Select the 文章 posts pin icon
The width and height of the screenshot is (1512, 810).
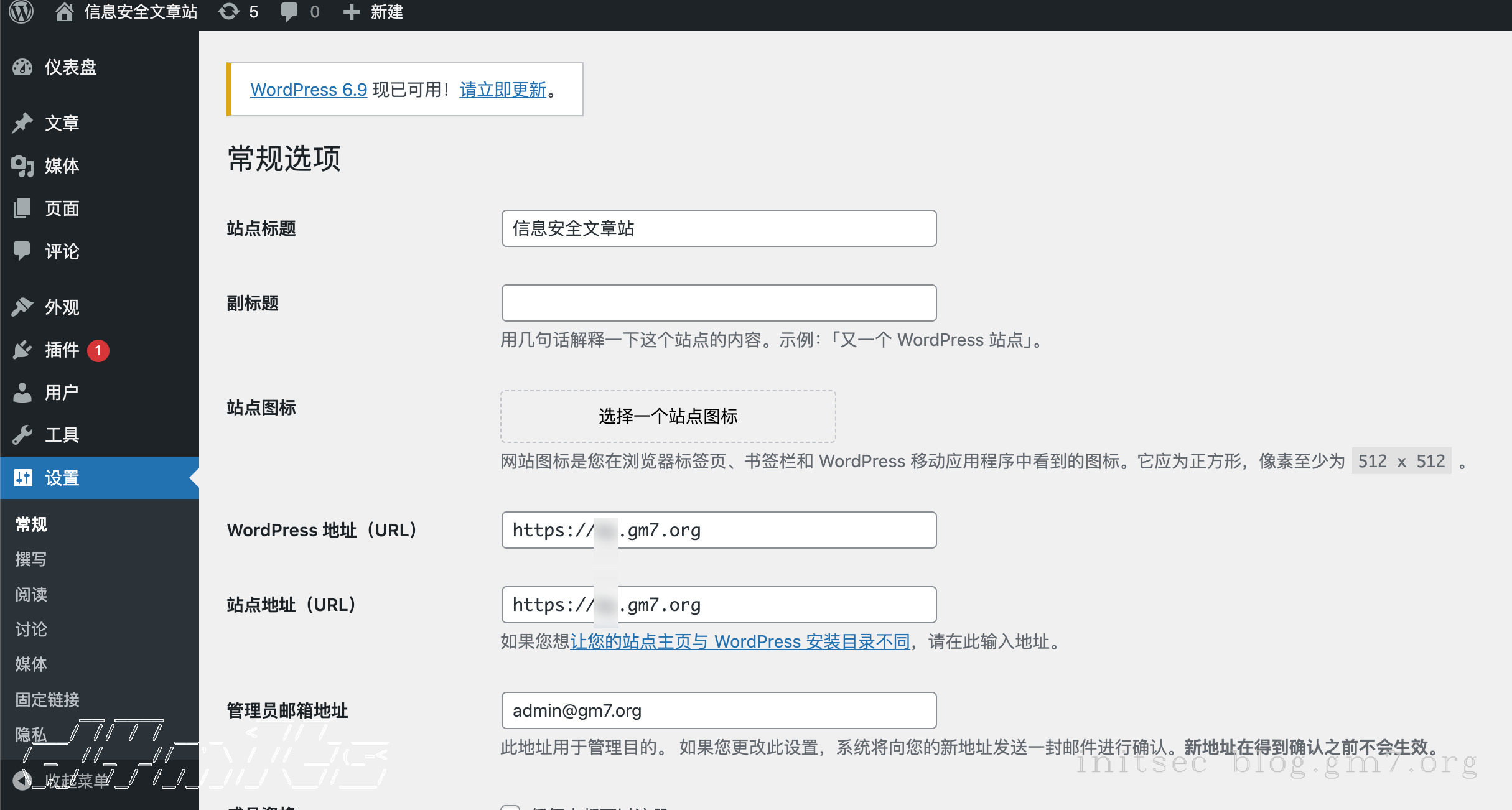pos(61,122)
